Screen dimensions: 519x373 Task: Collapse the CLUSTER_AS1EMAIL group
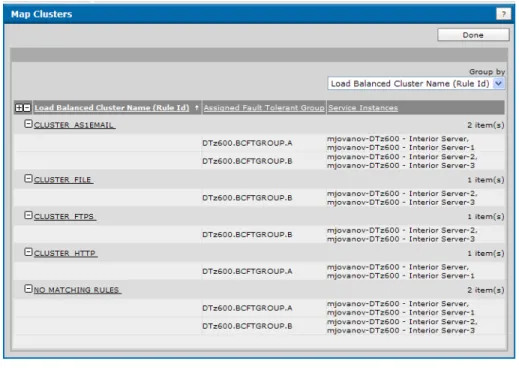point(28,124)
